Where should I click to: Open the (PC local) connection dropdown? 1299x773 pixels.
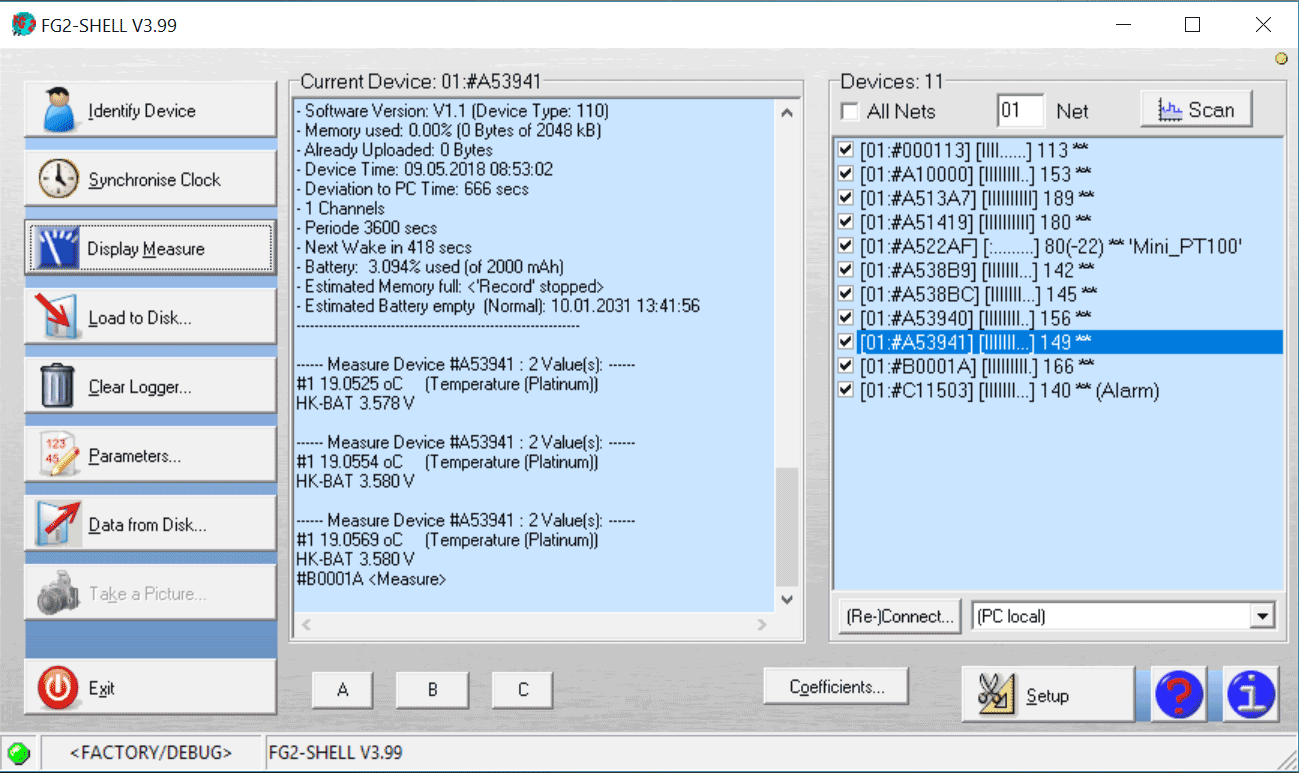point(1264,617)
